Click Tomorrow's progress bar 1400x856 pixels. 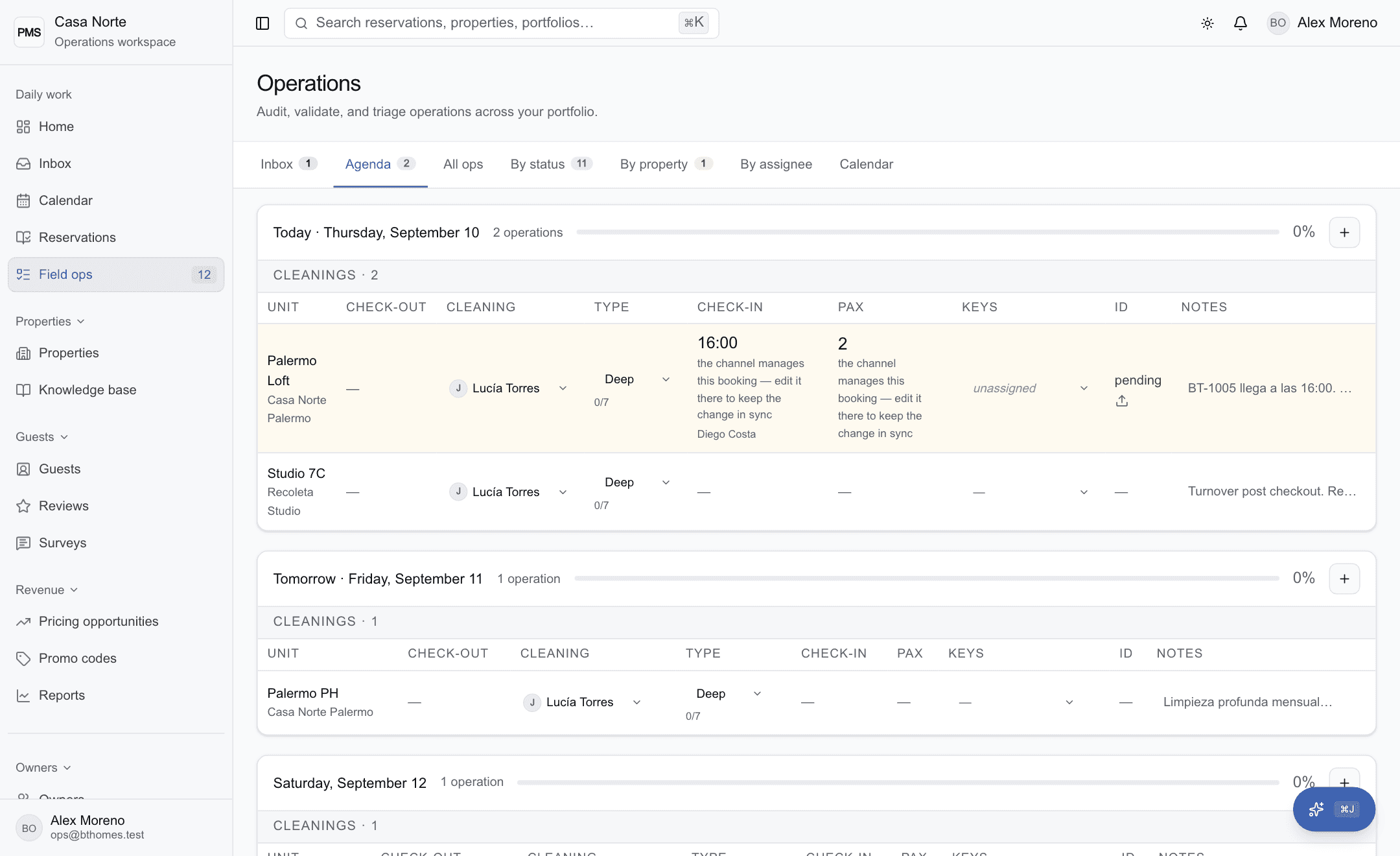pos(927,578)
